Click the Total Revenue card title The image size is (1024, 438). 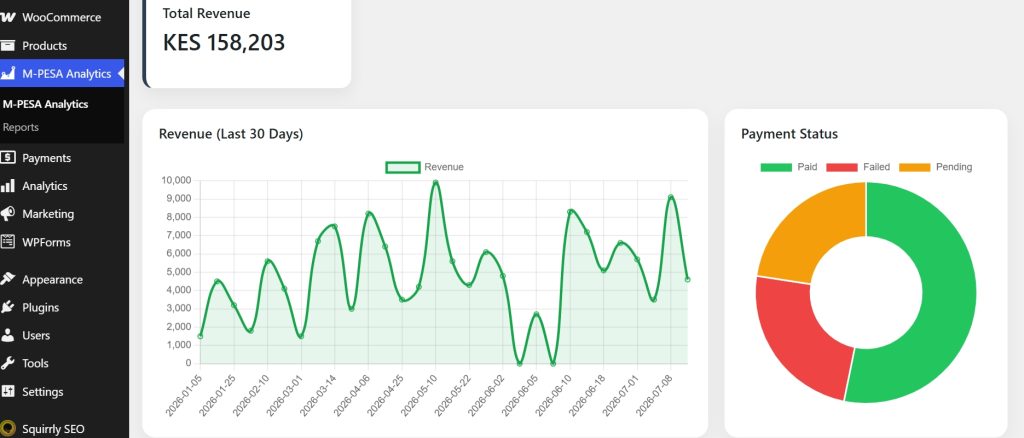206,13
